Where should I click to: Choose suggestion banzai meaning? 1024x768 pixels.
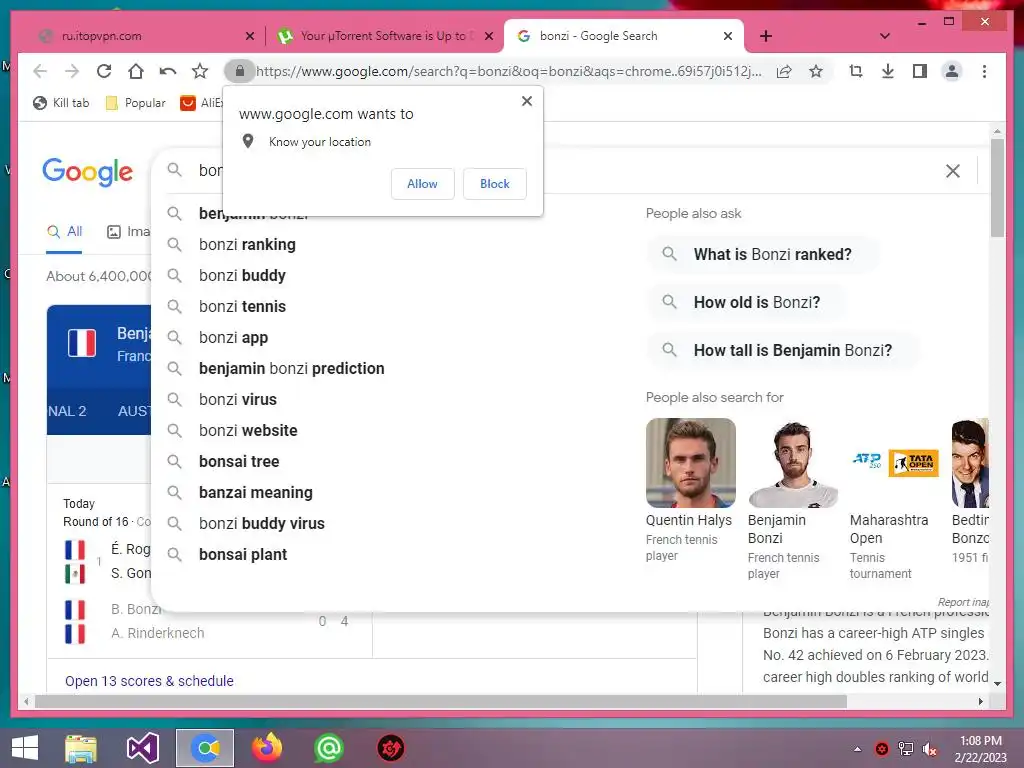coord(255,492)
